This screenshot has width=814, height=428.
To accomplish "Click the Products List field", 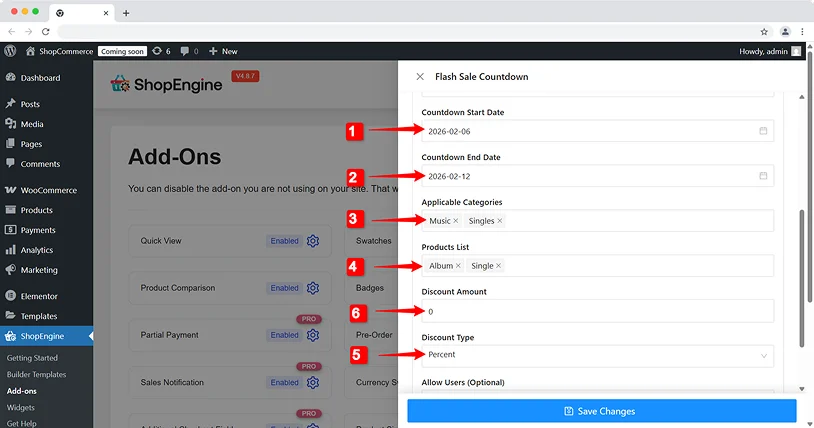I will pos(598,265).
